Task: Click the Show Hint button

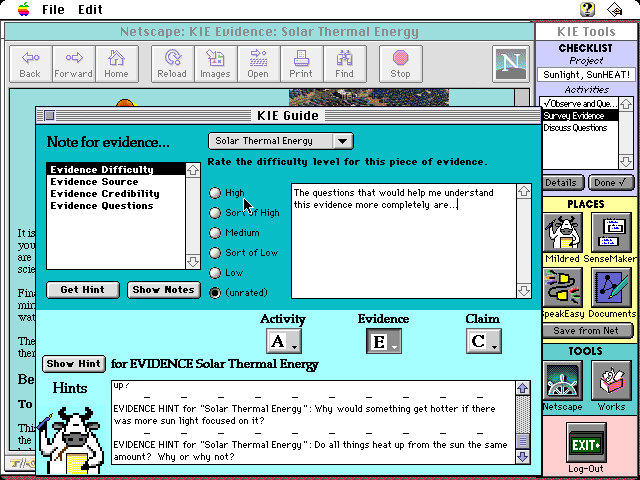Action: pyautogui.click(x=73, y=364)
